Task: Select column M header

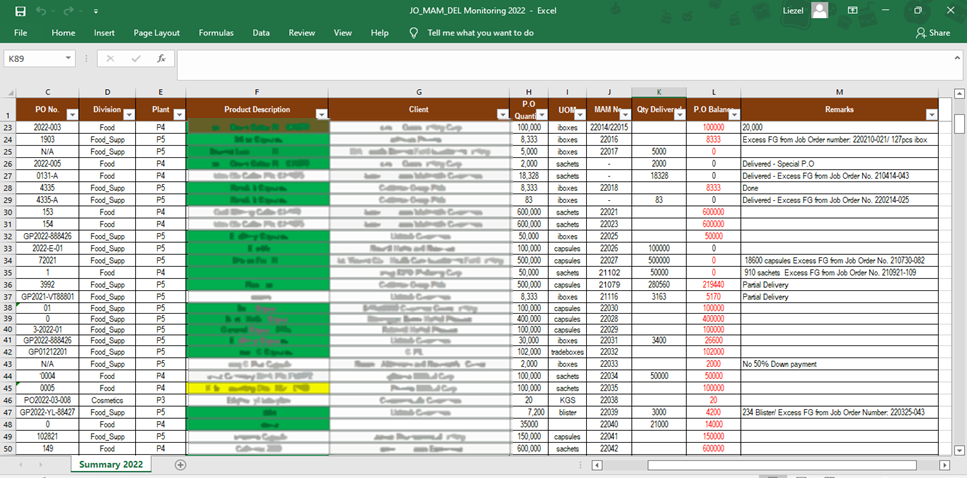Action: (x=839, y=92)
